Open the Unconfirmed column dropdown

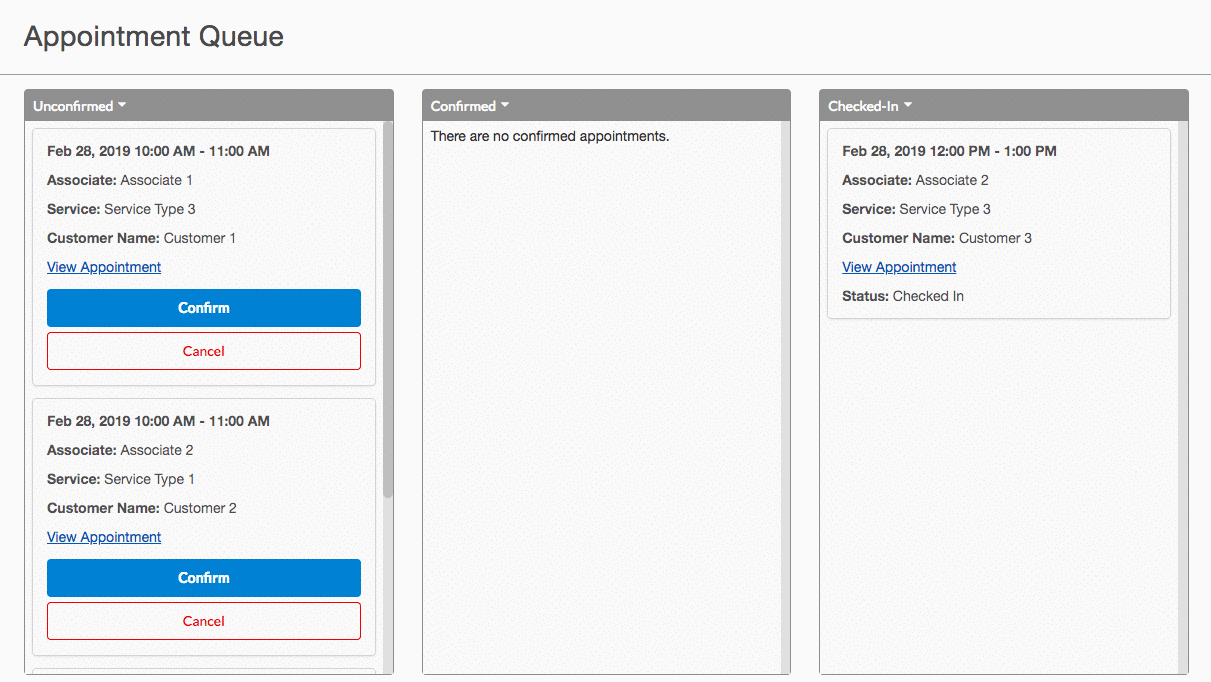coord(79,106)
